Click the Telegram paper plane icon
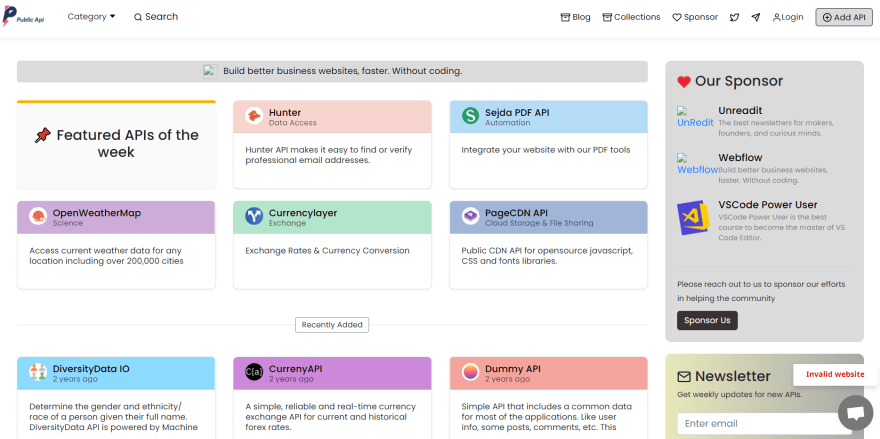Screen dimensions: 880x439 coord(755,17)
